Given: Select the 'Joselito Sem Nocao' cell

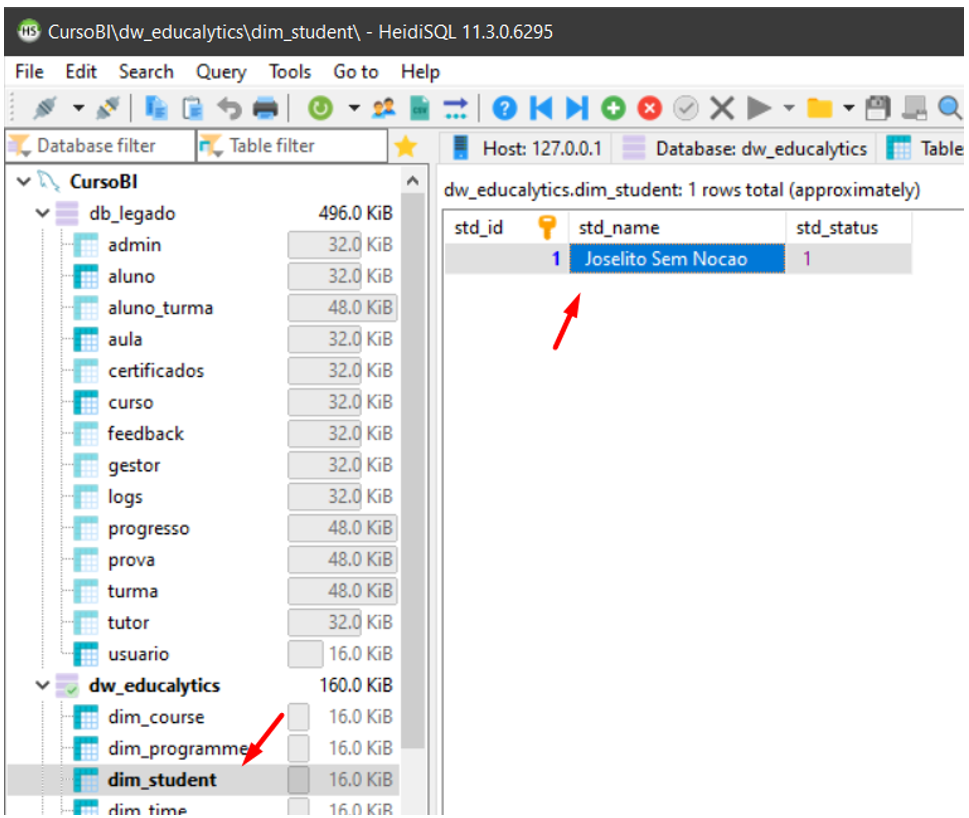Looking at the screenshot, I should [x=677, y=259].
